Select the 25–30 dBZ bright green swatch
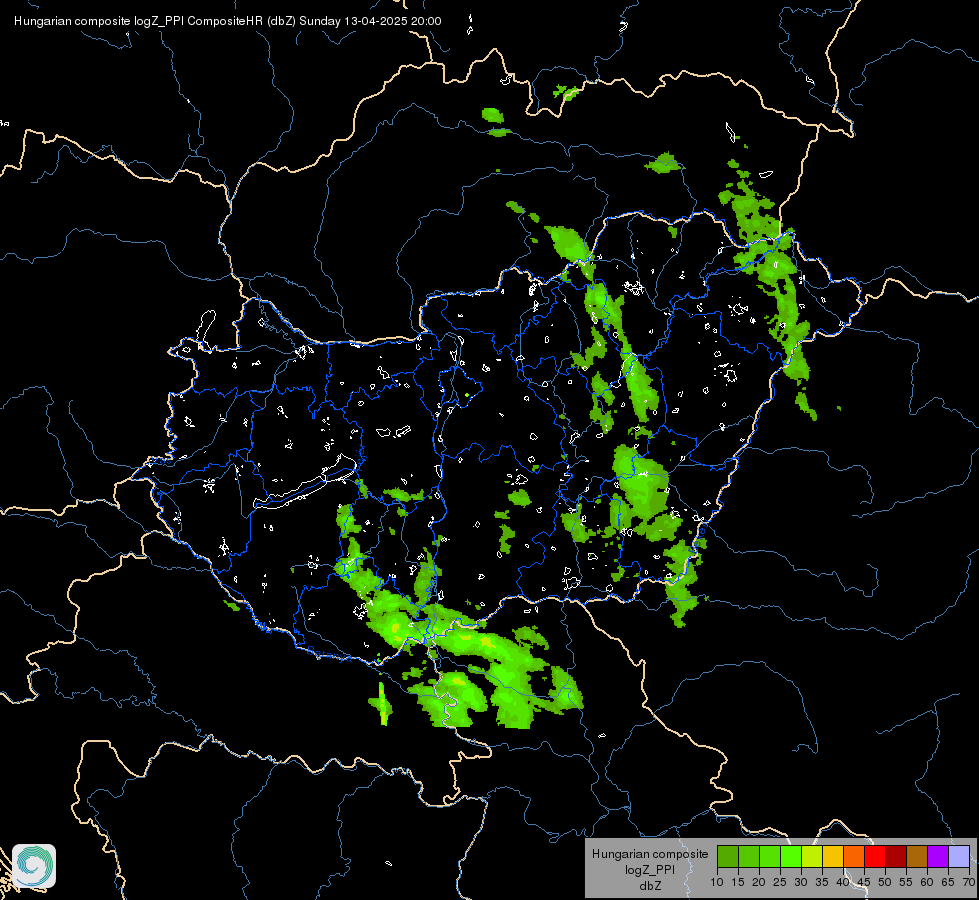The width and height of the screenshot is (979, 900). pyautogui.click(x=791, y=856)
